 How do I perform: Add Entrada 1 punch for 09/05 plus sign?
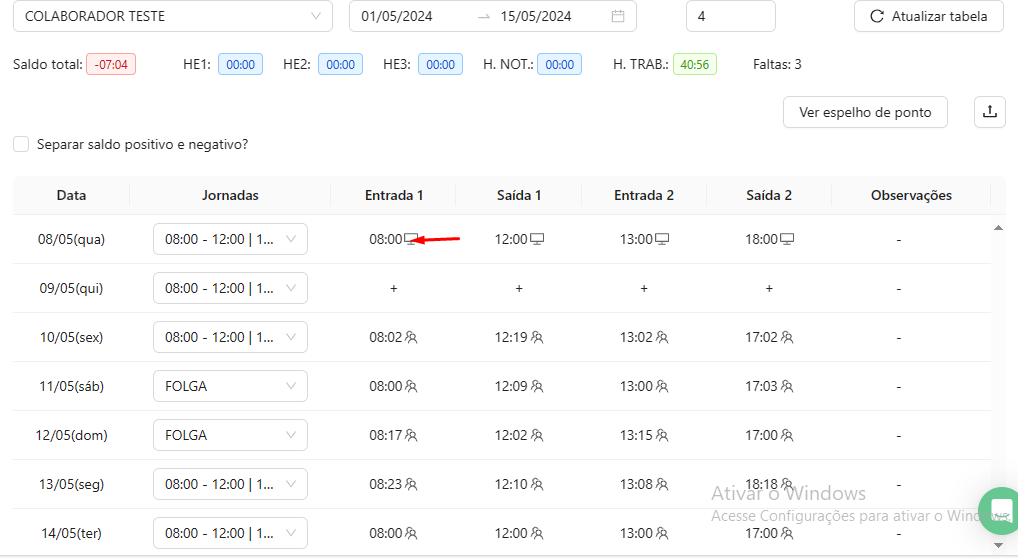(394, 288)
